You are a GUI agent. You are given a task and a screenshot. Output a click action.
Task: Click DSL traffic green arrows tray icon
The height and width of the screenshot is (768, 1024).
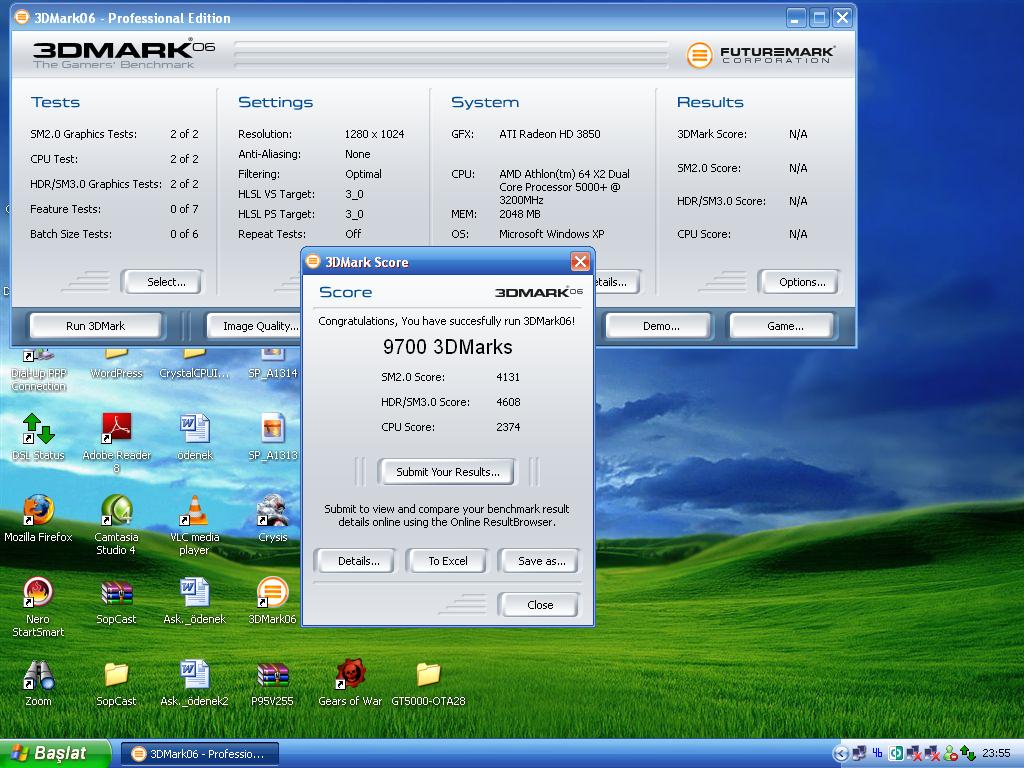coord(968,753)
